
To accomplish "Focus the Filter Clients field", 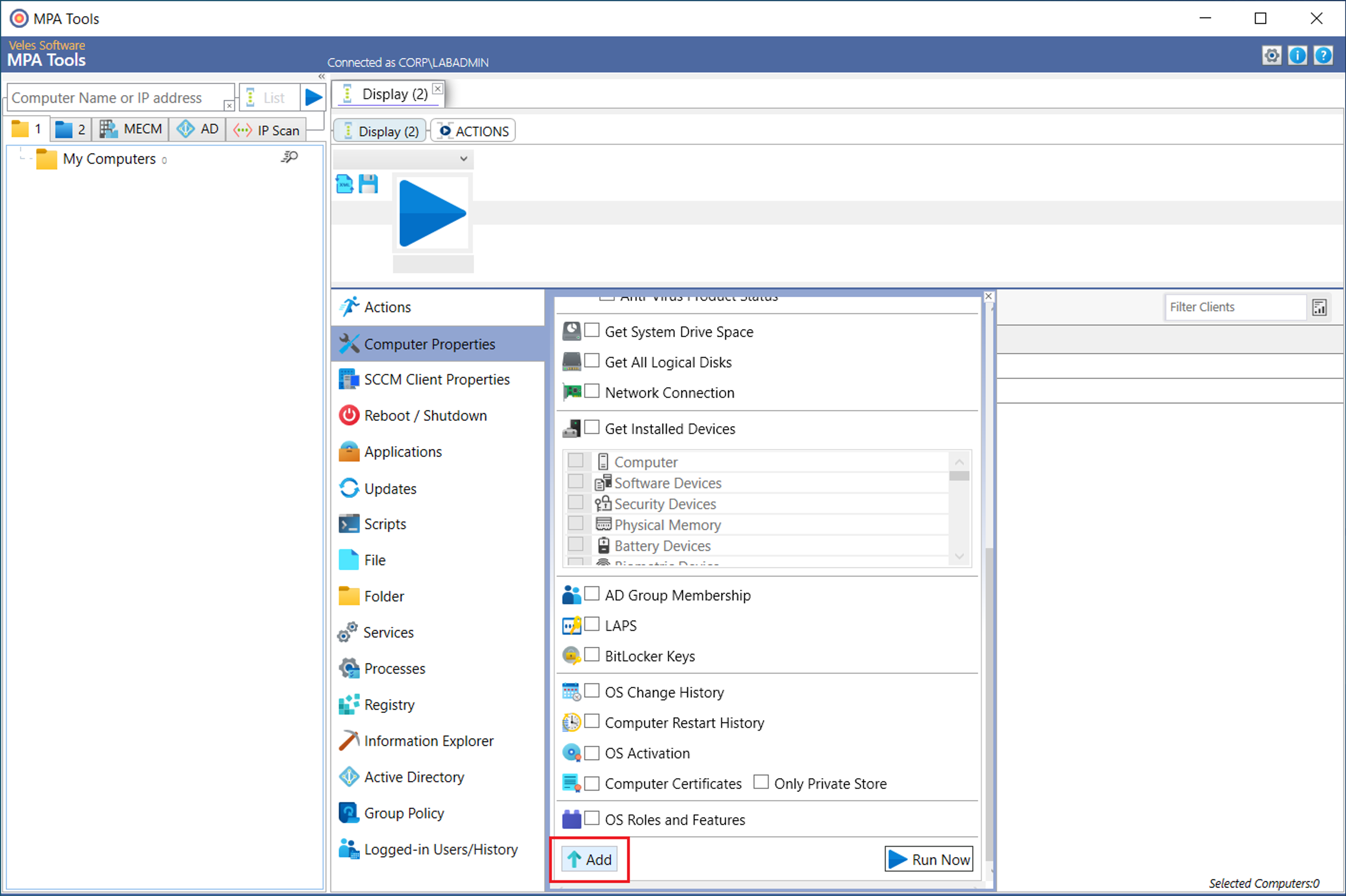I will click(1236, 307).
